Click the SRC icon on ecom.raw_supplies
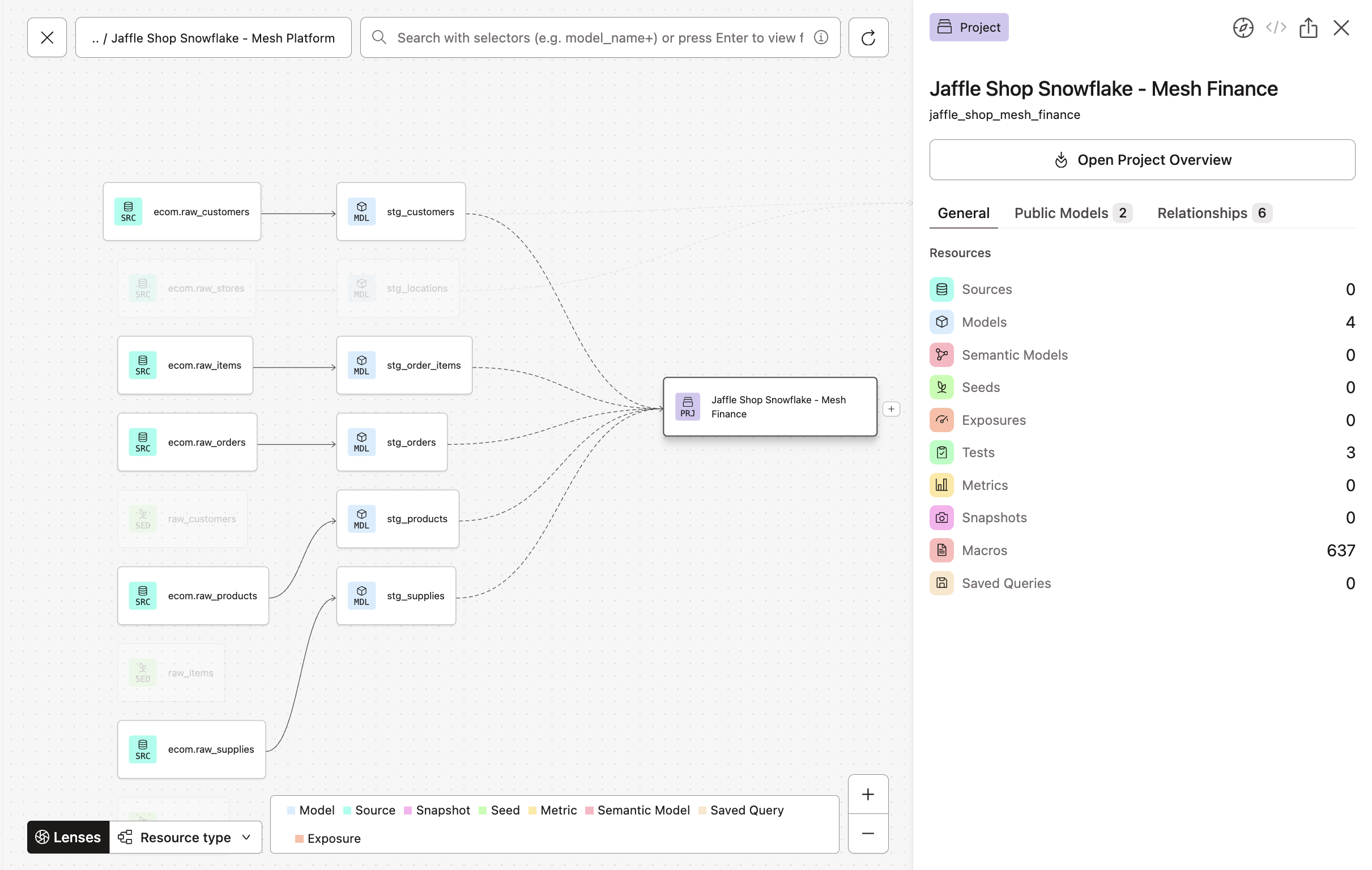Image resolution: width=1372 pixels, height=870 pixels. click(142, 750)
